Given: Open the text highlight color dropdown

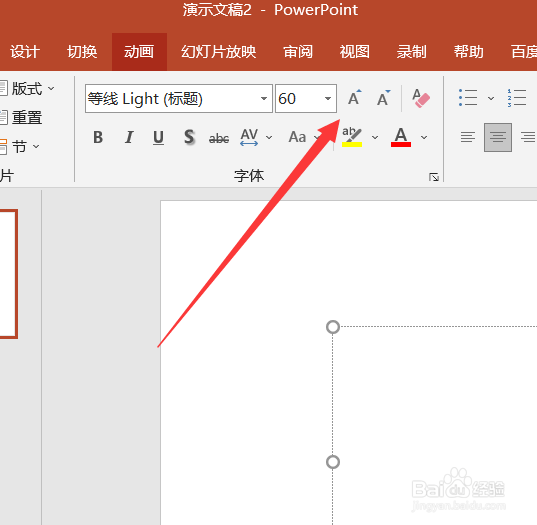Looking at the screenshot, I should (375, 138).
